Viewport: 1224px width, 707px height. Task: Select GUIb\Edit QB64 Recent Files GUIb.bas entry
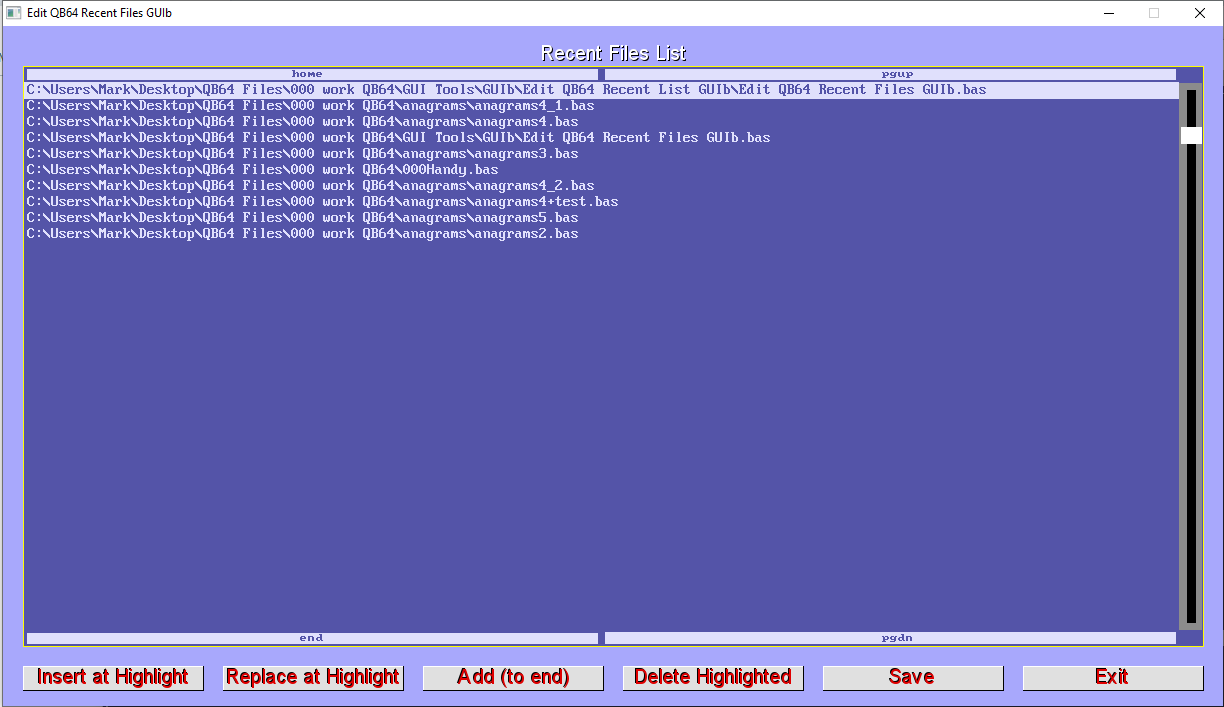click(601, 138)
